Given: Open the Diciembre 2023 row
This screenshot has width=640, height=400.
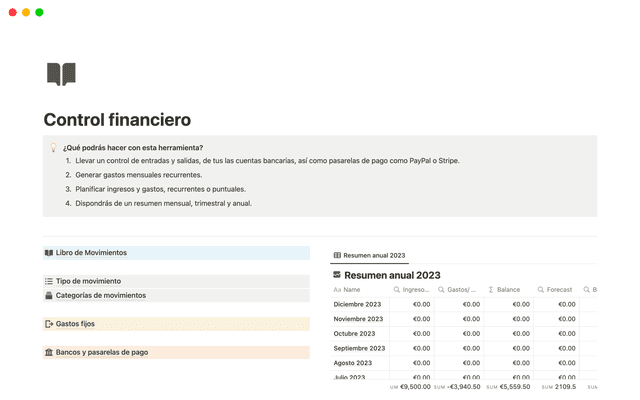Looking at the screenshot, I should (357, 304).
